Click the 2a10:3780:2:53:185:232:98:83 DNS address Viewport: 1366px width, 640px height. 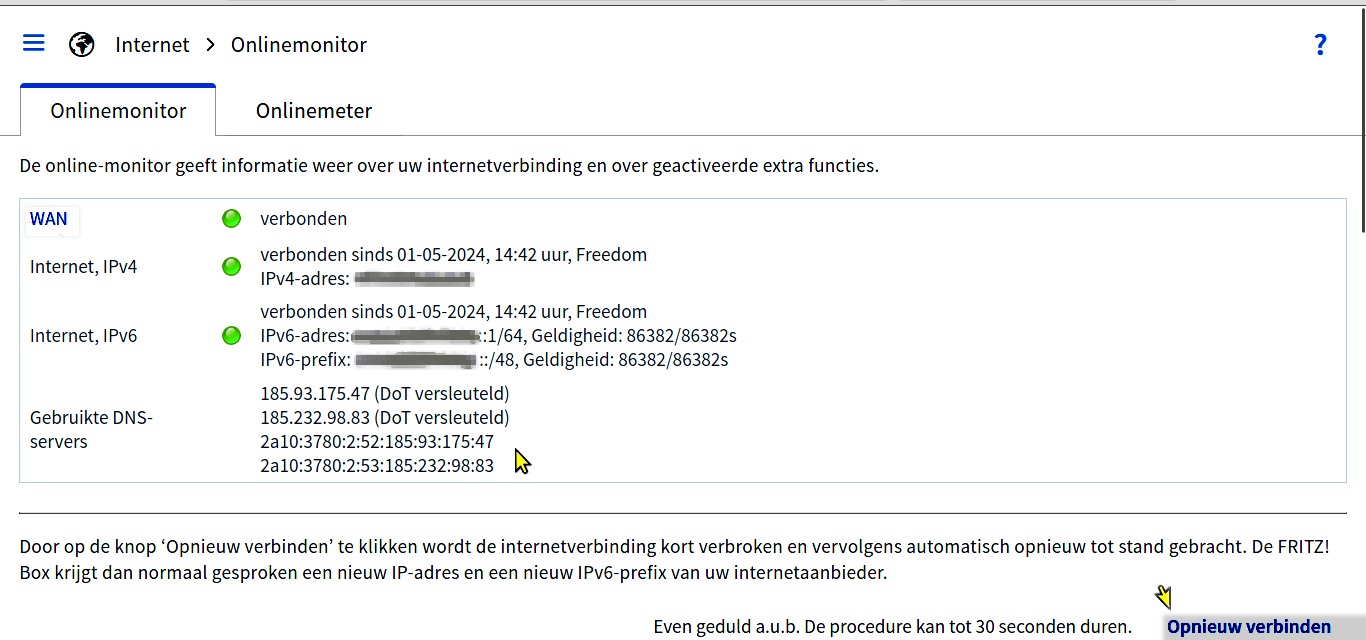click(377, 465)
